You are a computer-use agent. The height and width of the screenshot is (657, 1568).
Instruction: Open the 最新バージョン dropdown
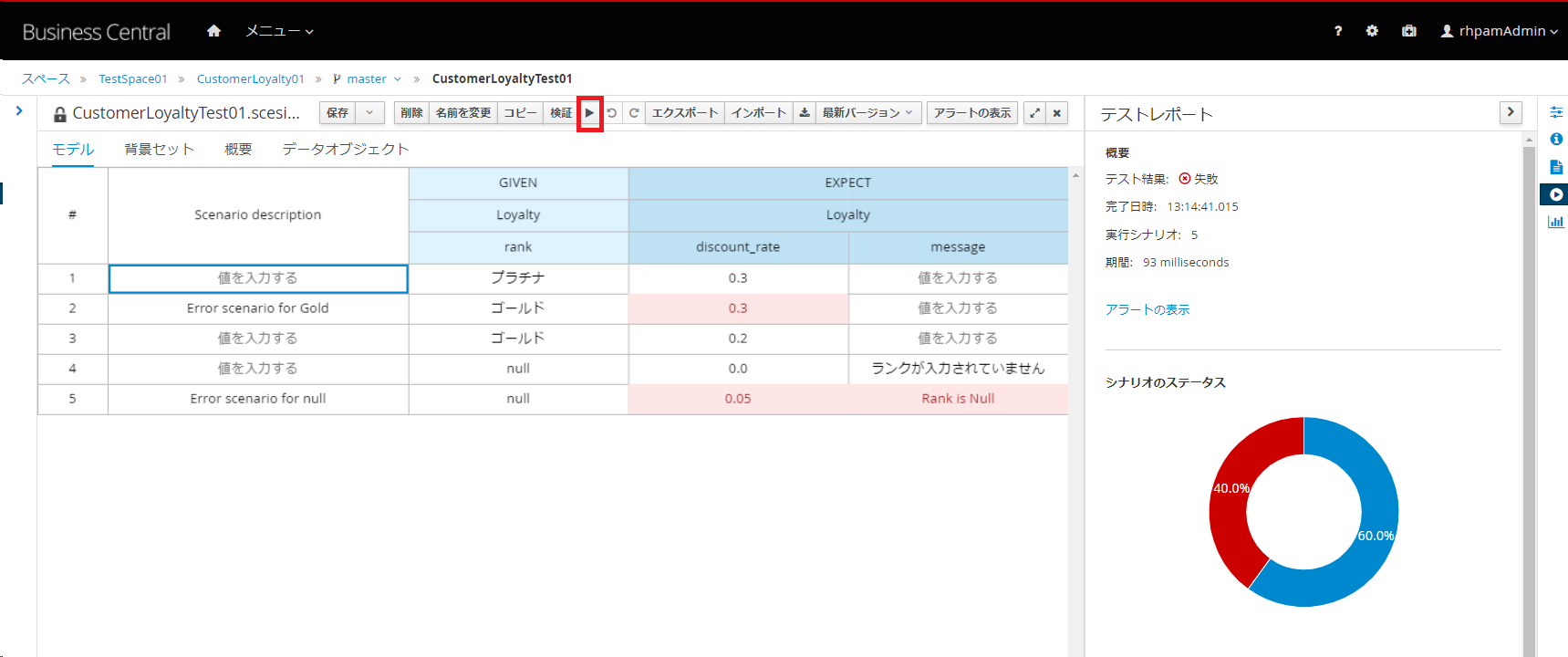coord(867,113)
